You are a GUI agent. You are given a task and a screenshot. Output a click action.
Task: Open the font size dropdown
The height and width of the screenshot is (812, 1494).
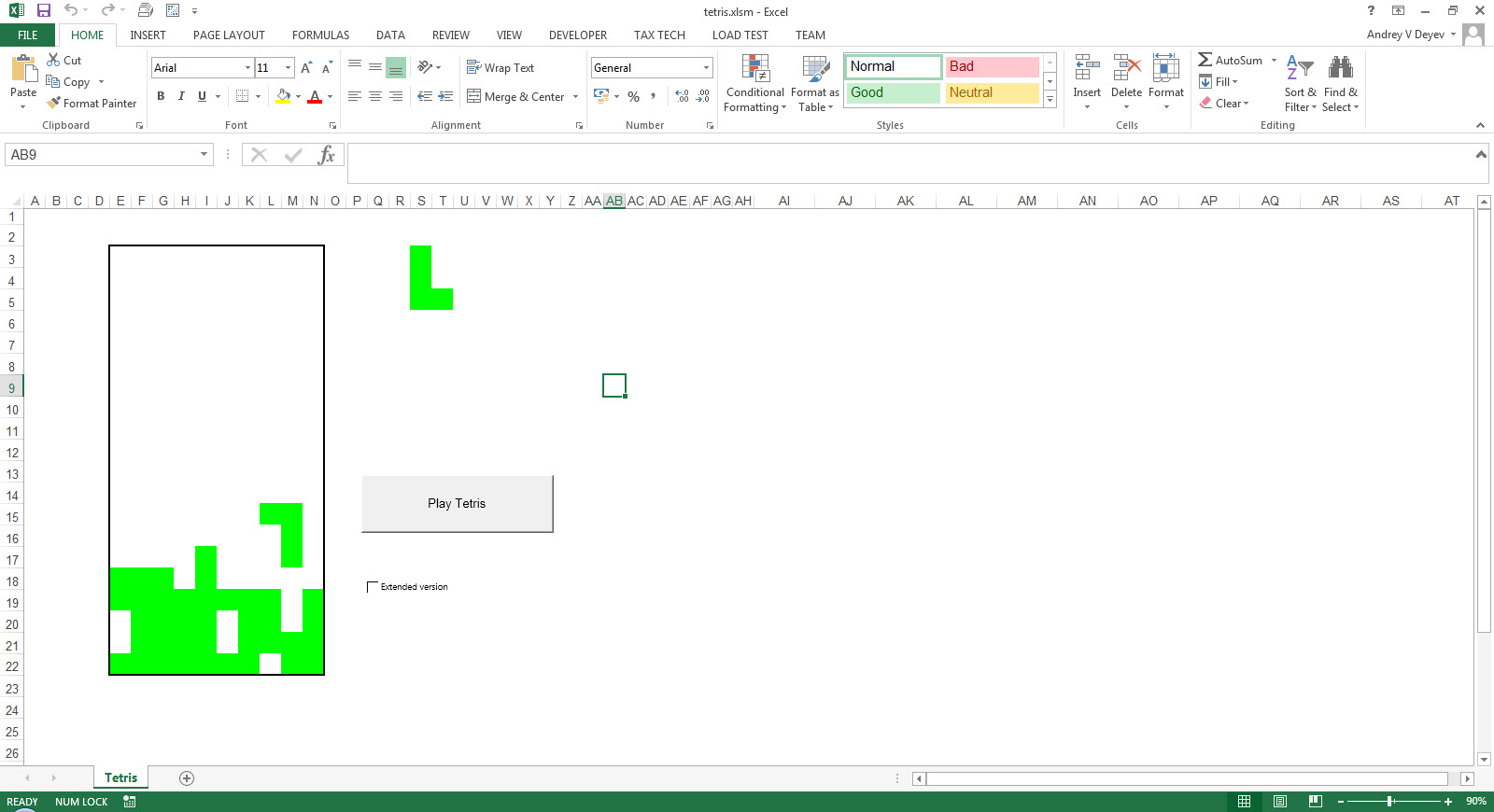tap(288, 67)
